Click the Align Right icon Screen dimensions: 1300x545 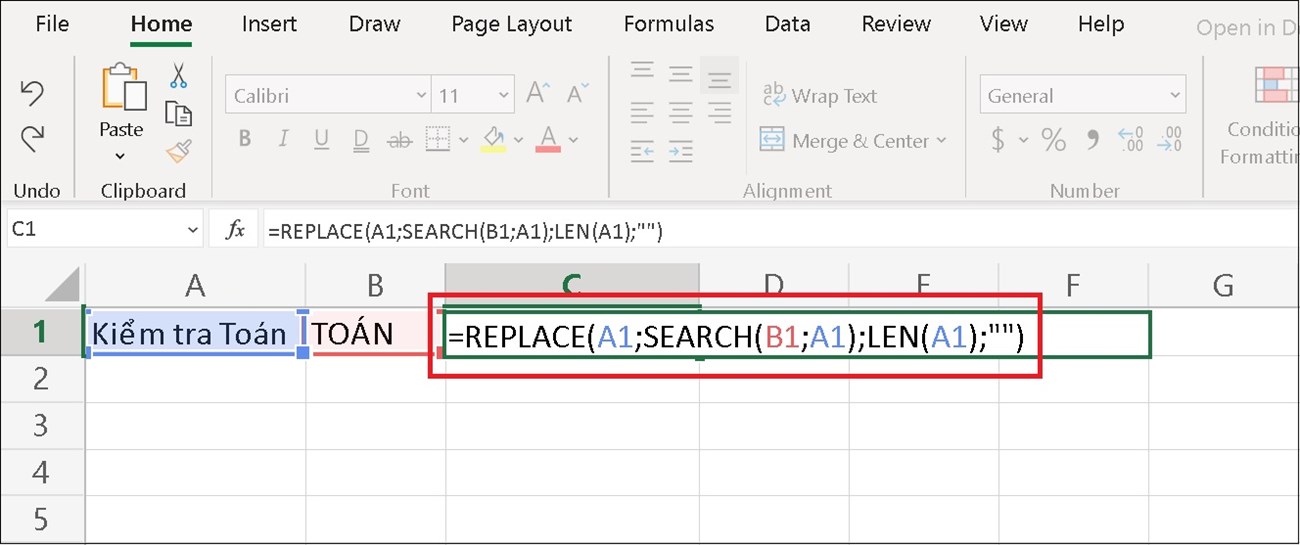(x=719, y=111)
